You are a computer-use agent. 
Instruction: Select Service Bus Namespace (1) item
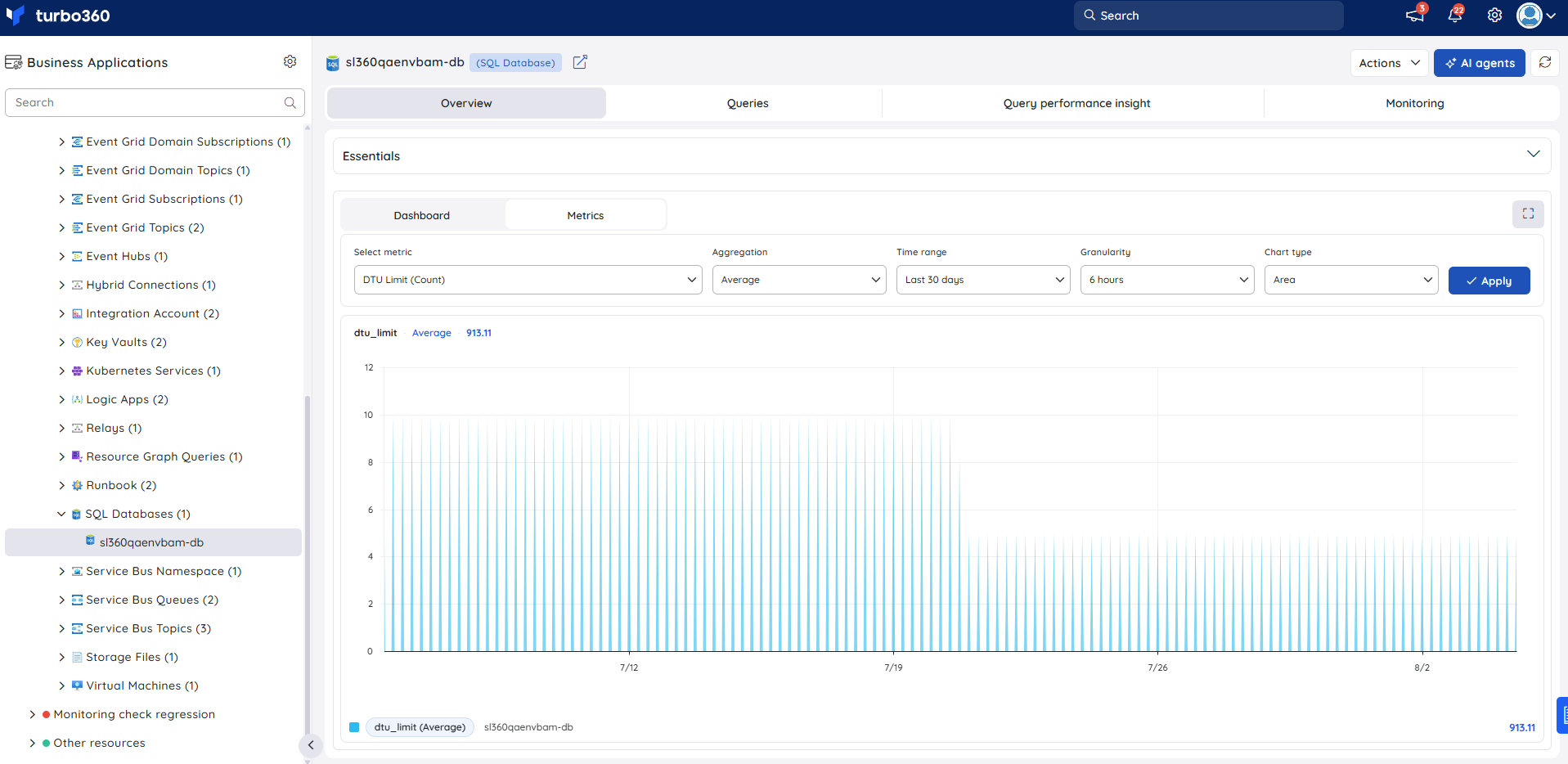click(x=164, y=571)
